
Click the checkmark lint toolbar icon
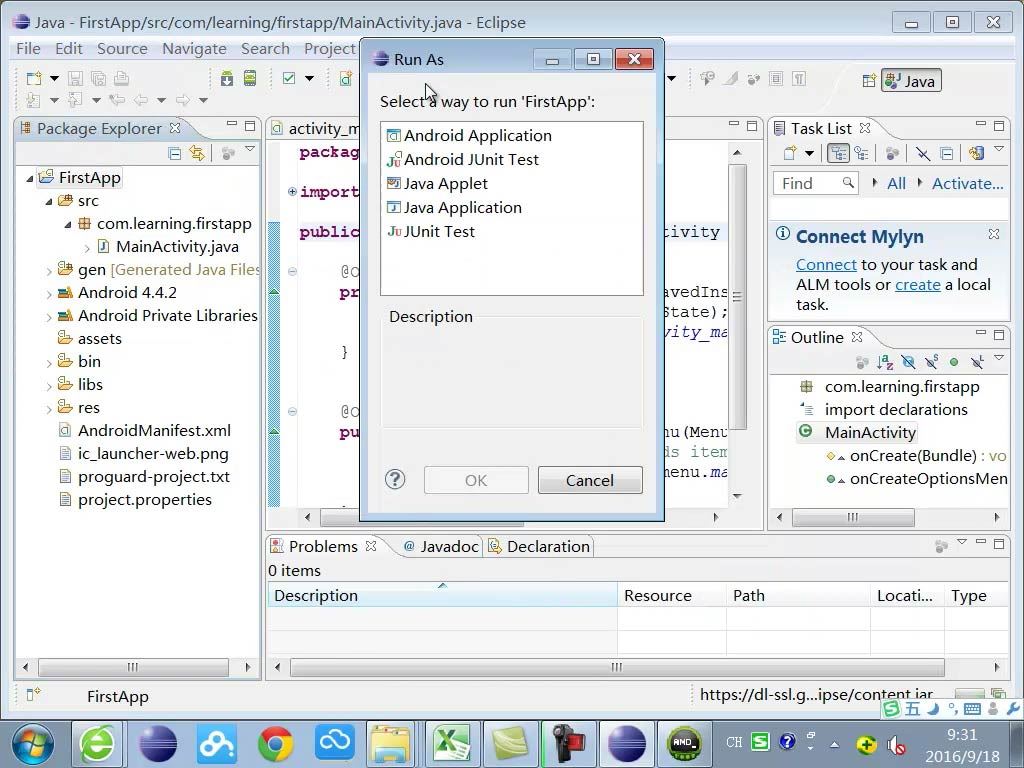pyautogui.click(x=289, y=79)
